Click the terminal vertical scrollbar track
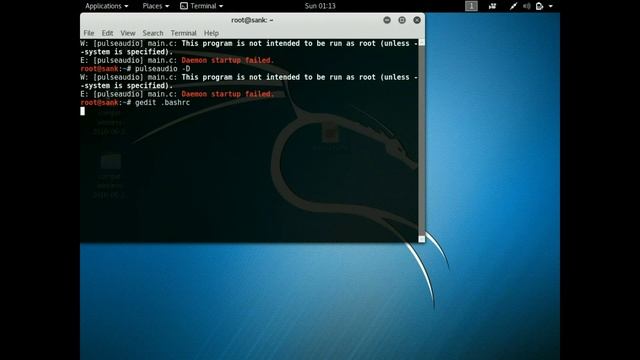This screenshot has height=360, width=640. [422, 141]
